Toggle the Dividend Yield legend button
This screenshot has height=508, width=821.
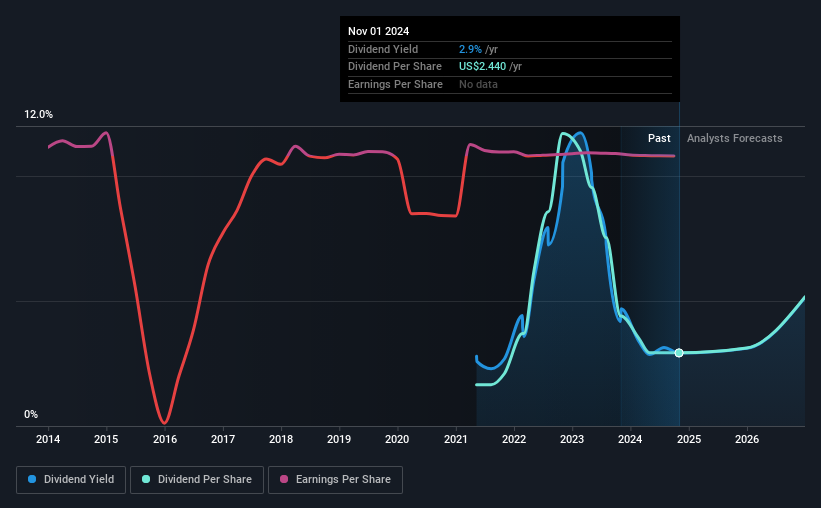coord(71,480)
